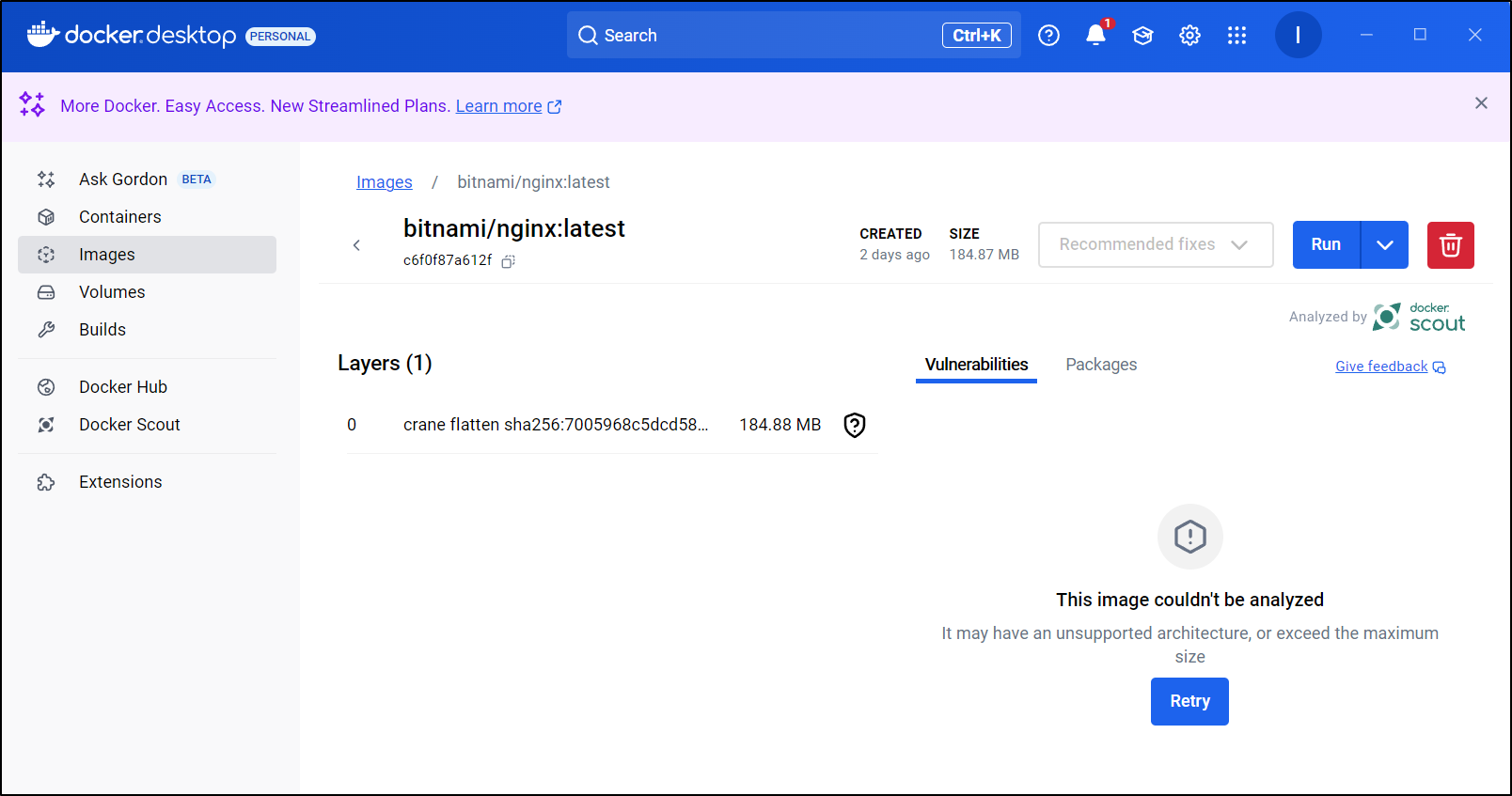
Task: Click the Containers cube icon
Action: click(46, 217)
